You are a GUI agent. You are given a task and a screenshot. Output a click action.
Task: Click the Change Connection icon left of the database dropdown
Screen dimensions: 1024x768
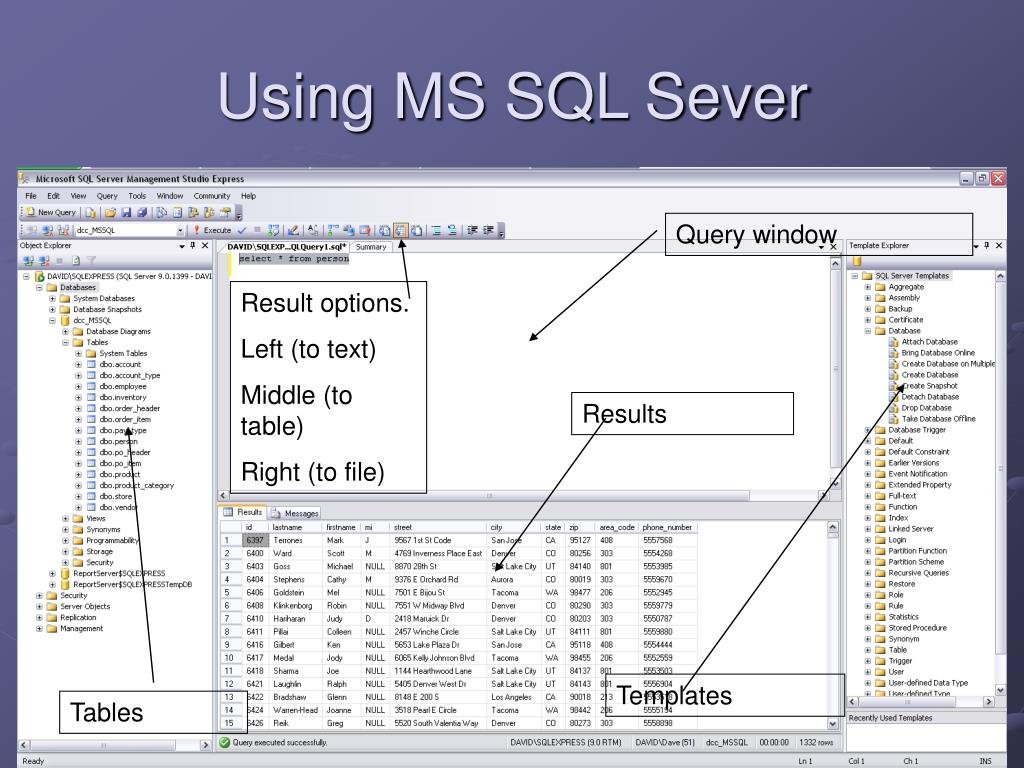point(63,230)
